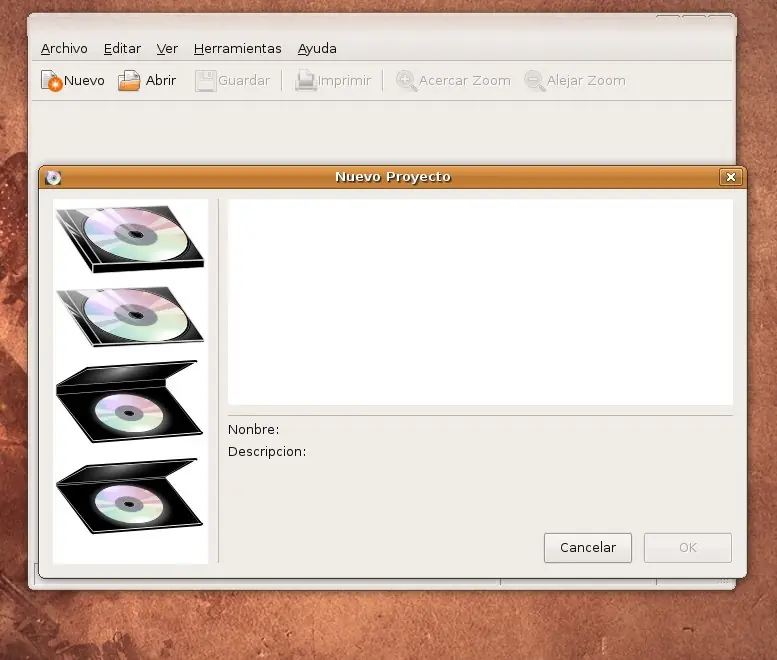
Task: Select the fourth open DVD case template
Action: coord(129,496)
